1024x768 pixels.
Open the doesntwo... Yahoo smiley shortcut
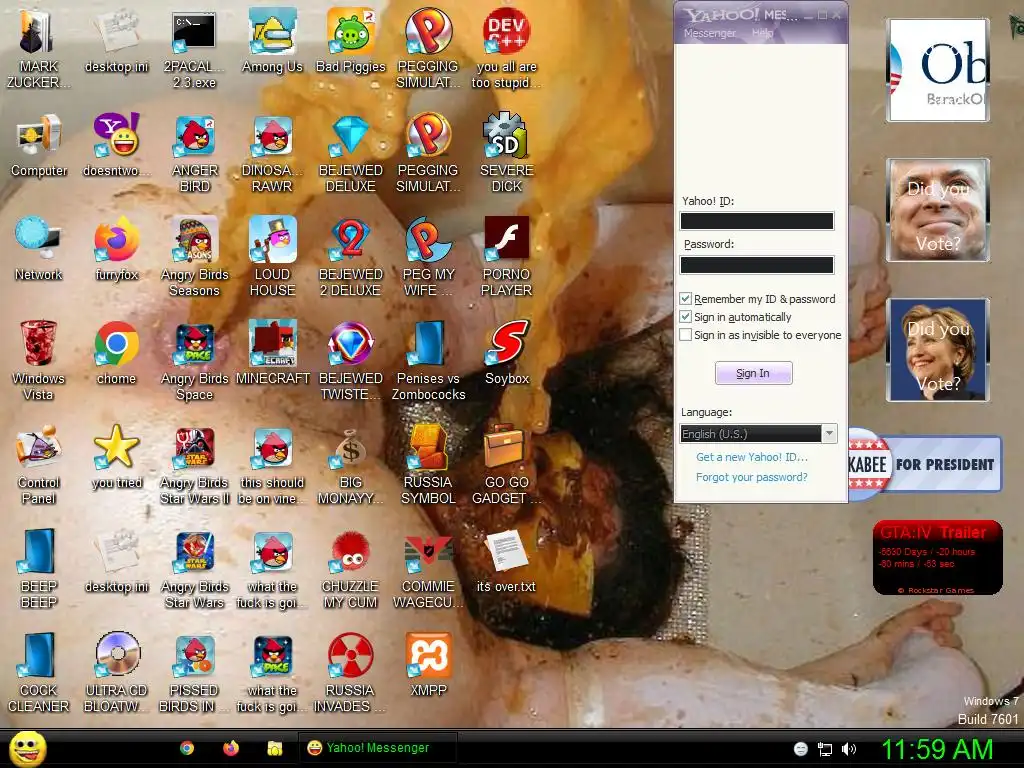click(x=116, y=146)
